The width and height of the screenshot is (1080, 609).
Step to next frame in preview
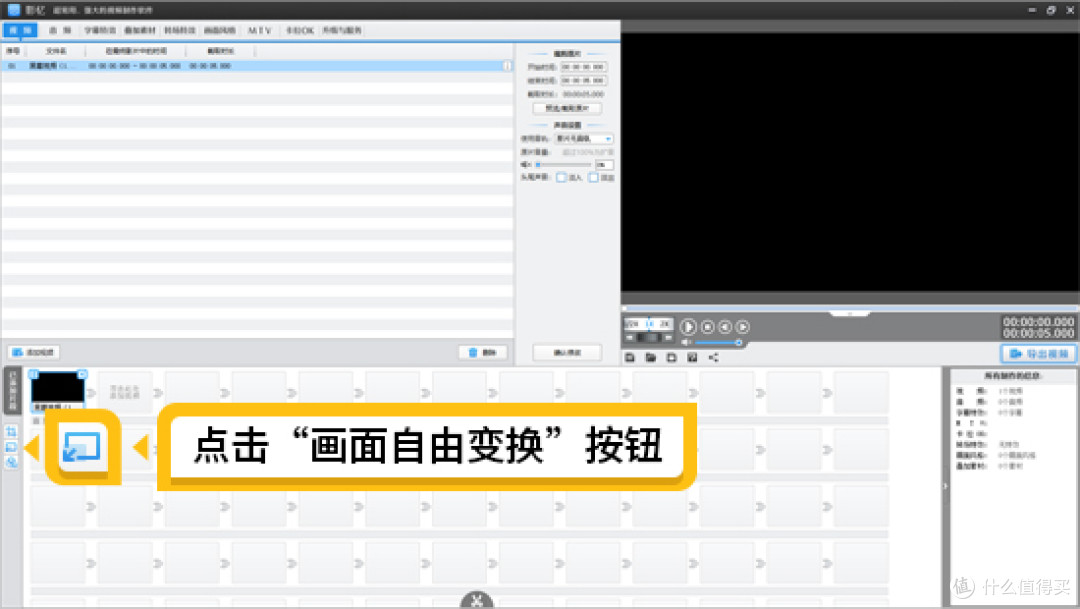point(742,327)
